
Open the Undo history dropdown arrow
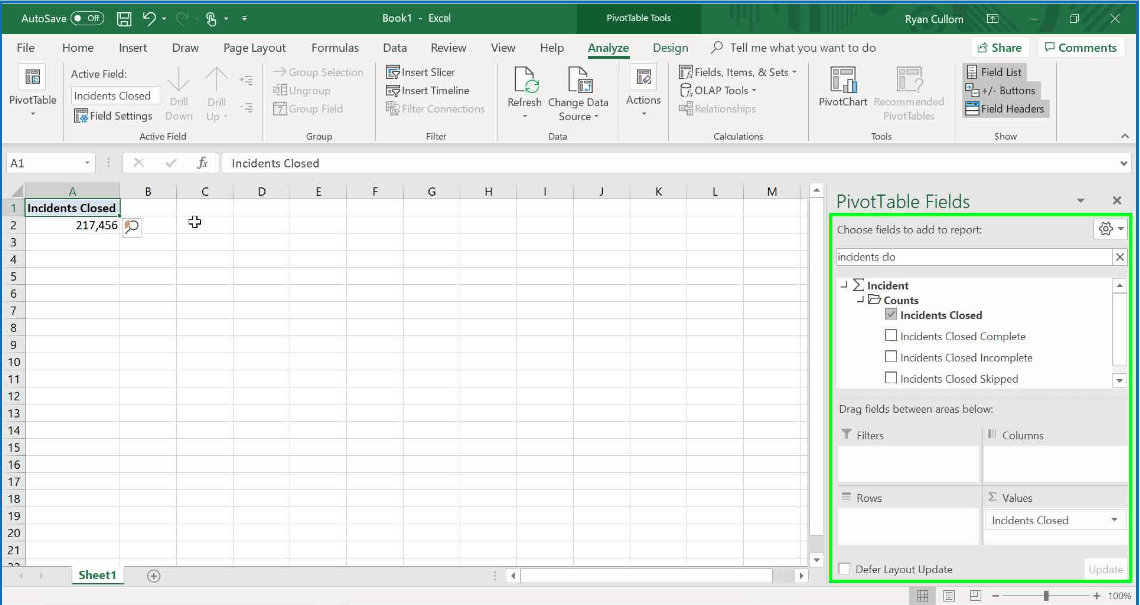(x=164, y=18)
